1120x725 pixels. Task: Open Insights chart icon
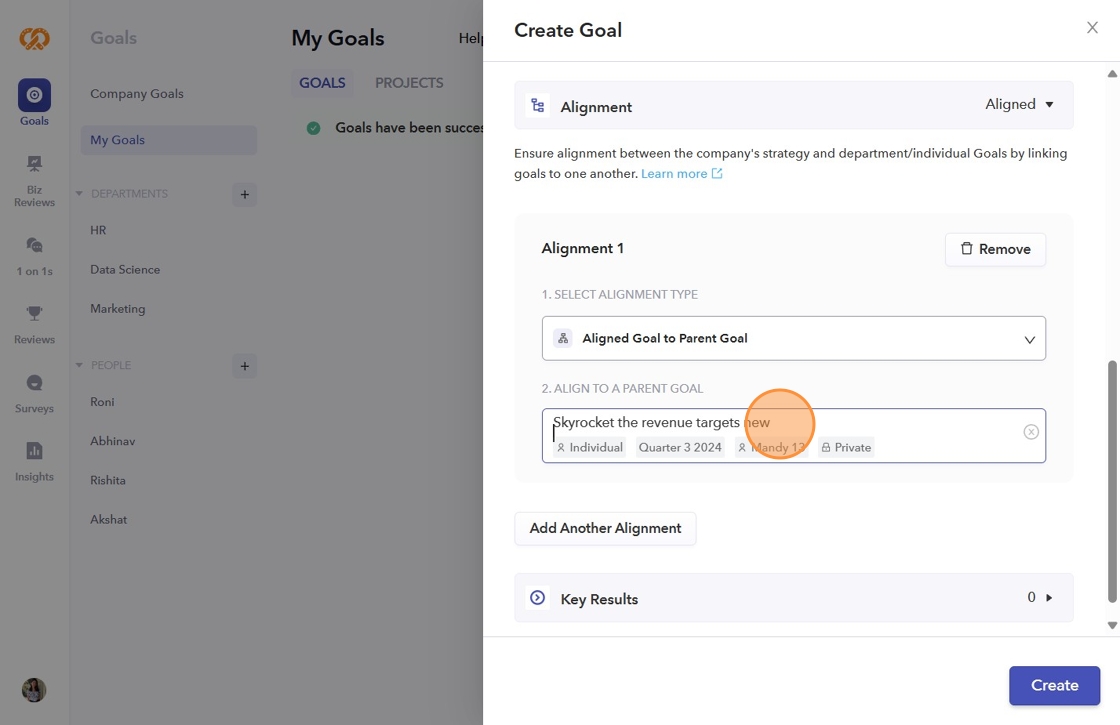tap(34, 451)
